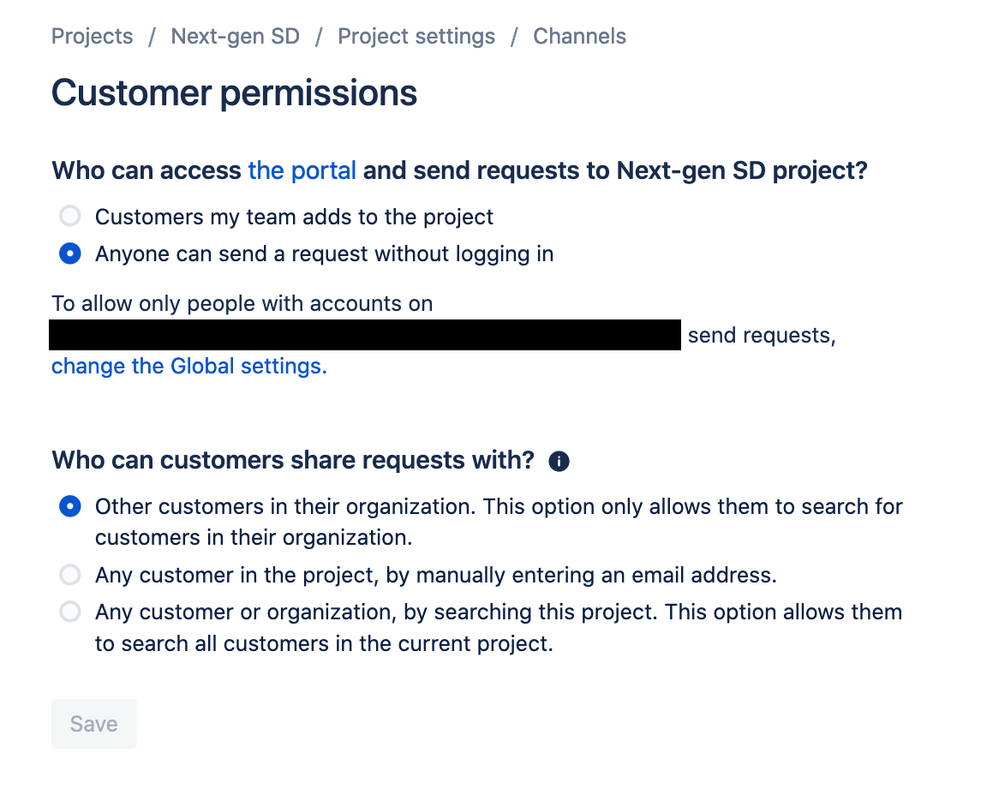Open Next-gen SD breadcrumb link

pos(235,37)
